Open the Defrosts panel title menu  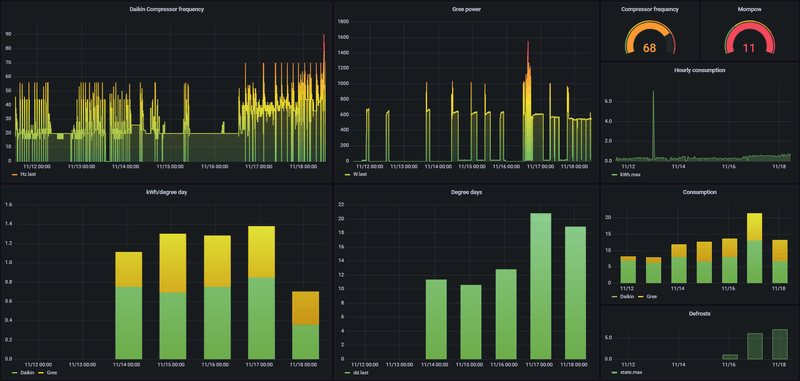click(x=699, y=314)
